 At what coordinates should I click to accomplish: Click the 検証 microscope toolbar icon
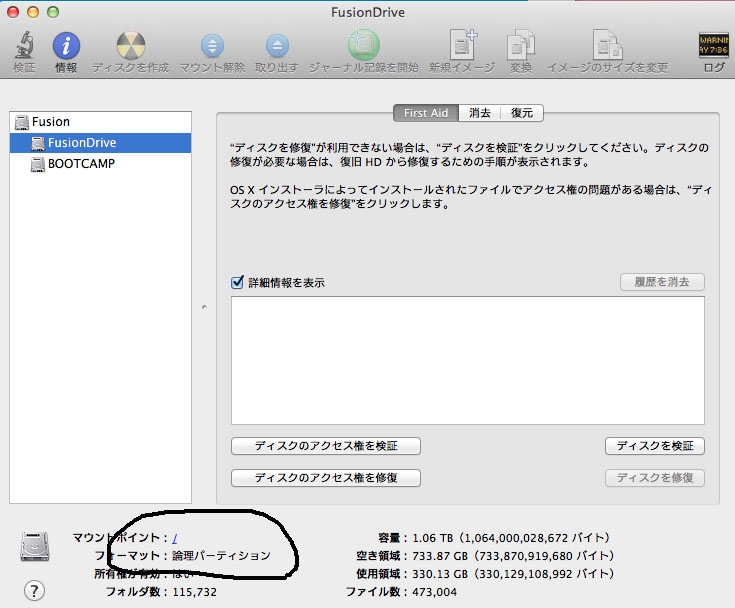coord(23,45)
